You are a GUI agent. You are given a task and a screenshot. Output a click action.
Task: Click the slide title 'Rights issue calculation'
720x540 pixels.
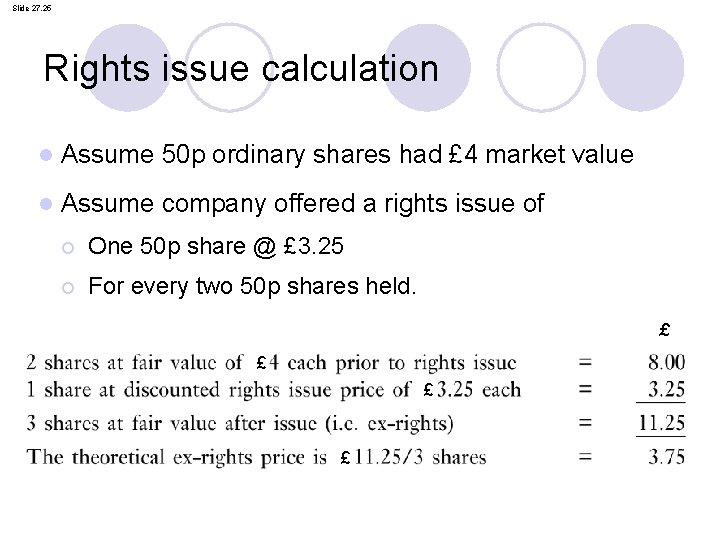tap(241, 70)
